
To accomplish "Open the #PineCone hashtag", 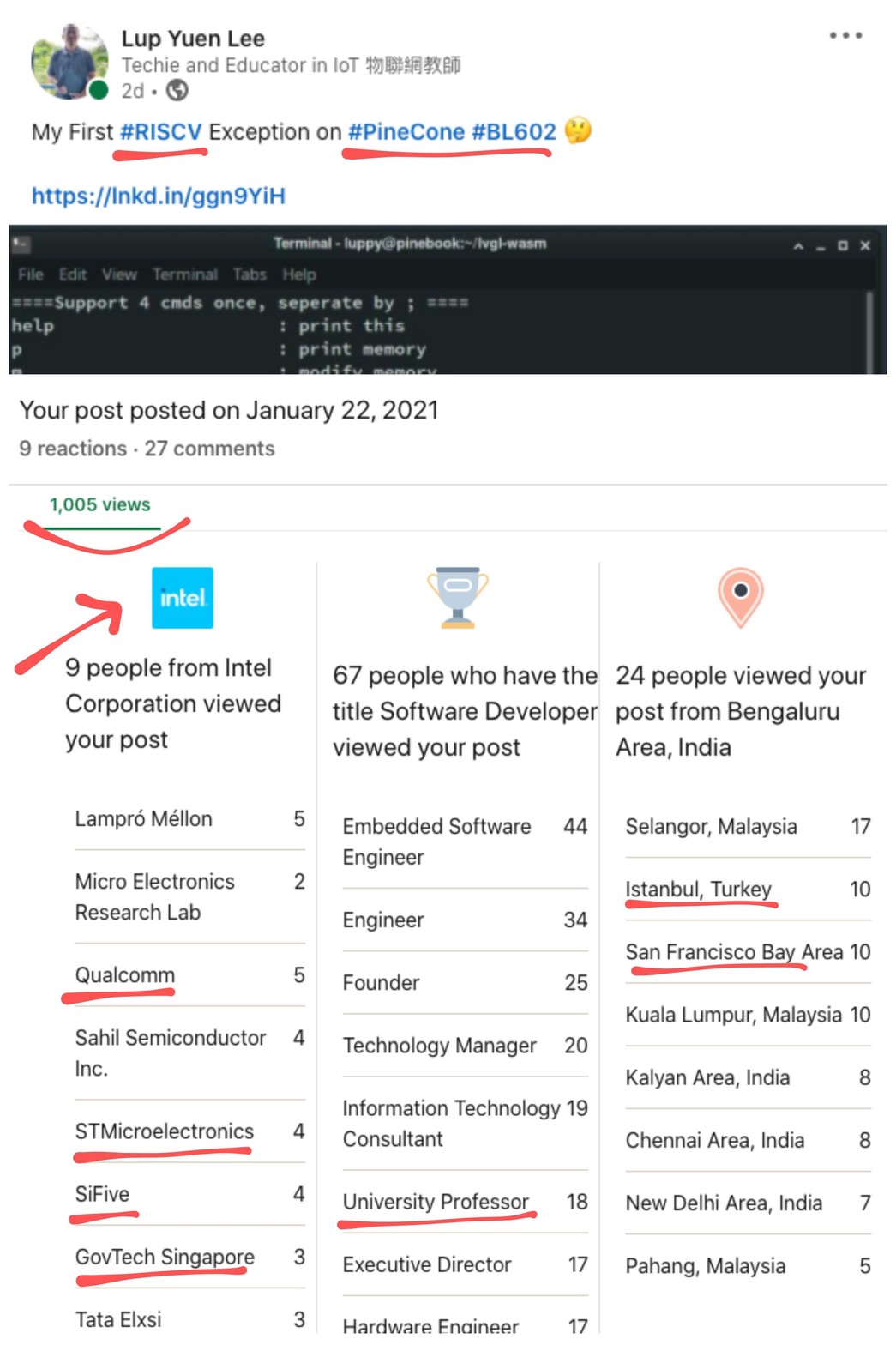I will tap(406, 132).
